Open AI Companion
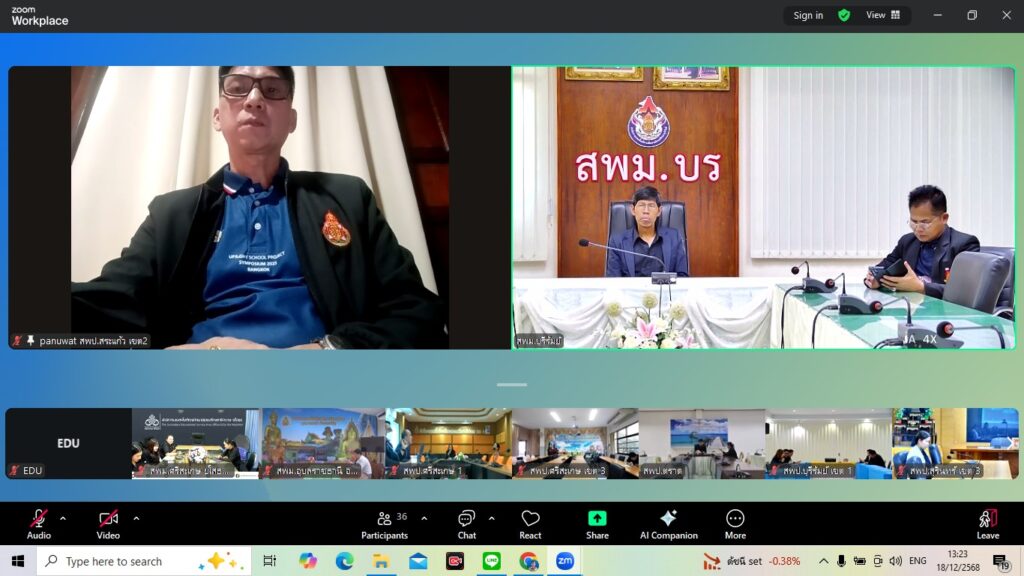 tap(668, 524)
